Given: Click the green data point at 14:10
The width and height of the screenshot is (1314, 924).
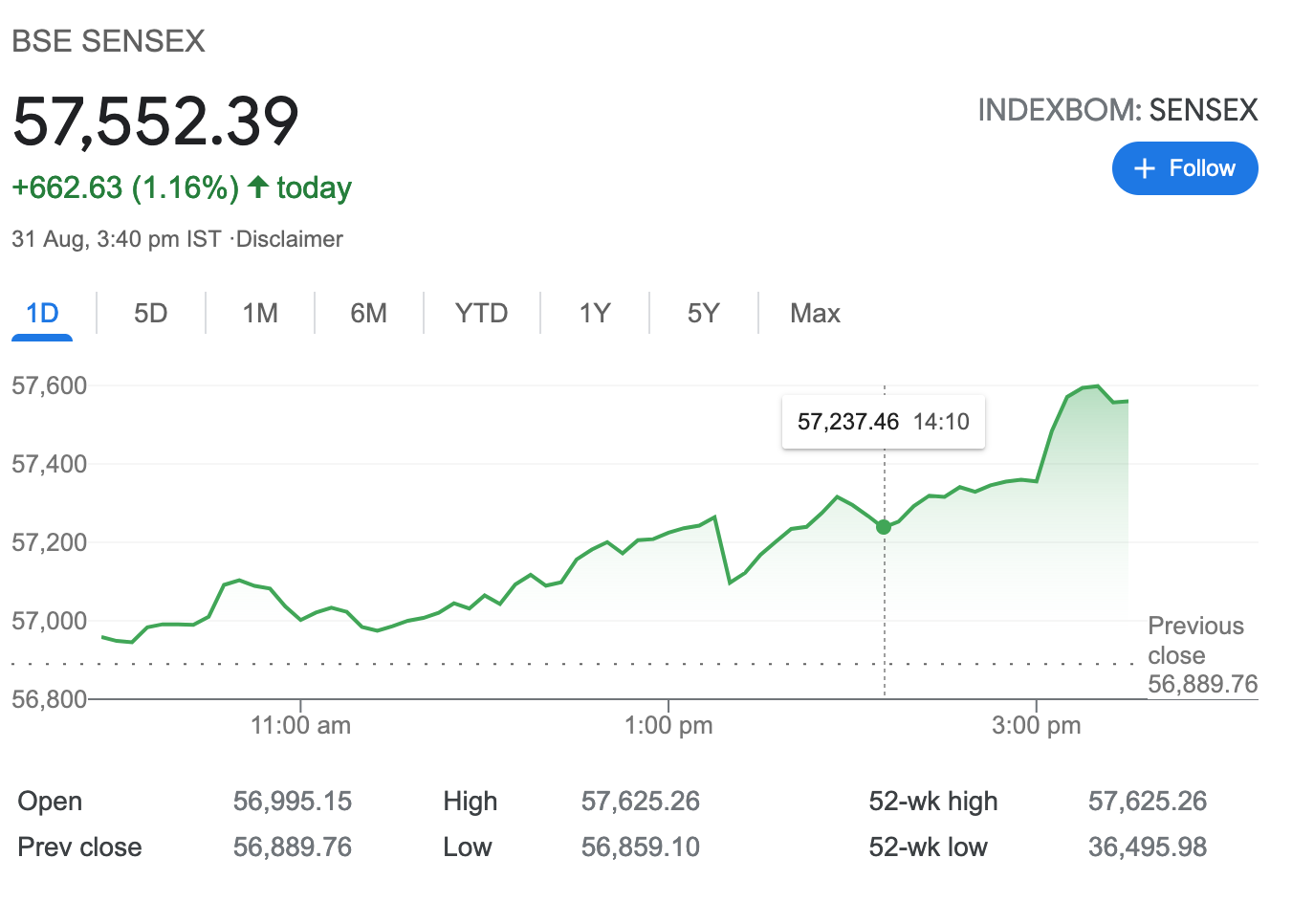Looking at the screenshot, I should coord(884,527).
